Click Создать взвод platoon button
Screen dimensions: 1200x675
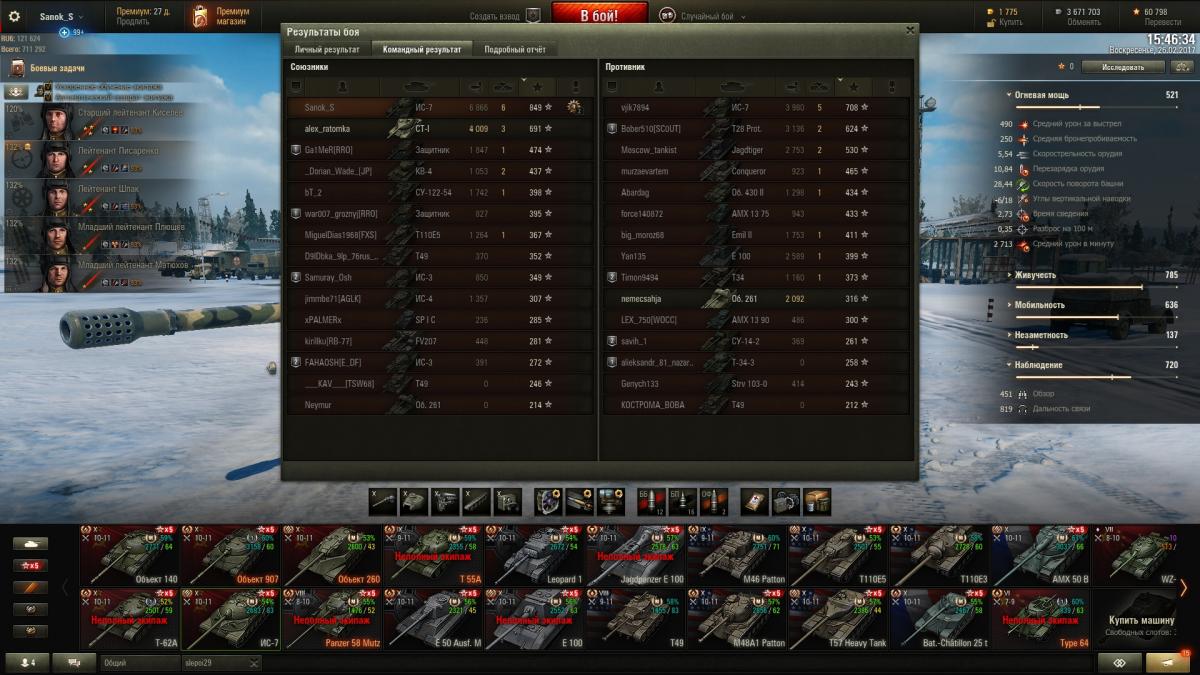click(505, 17)
